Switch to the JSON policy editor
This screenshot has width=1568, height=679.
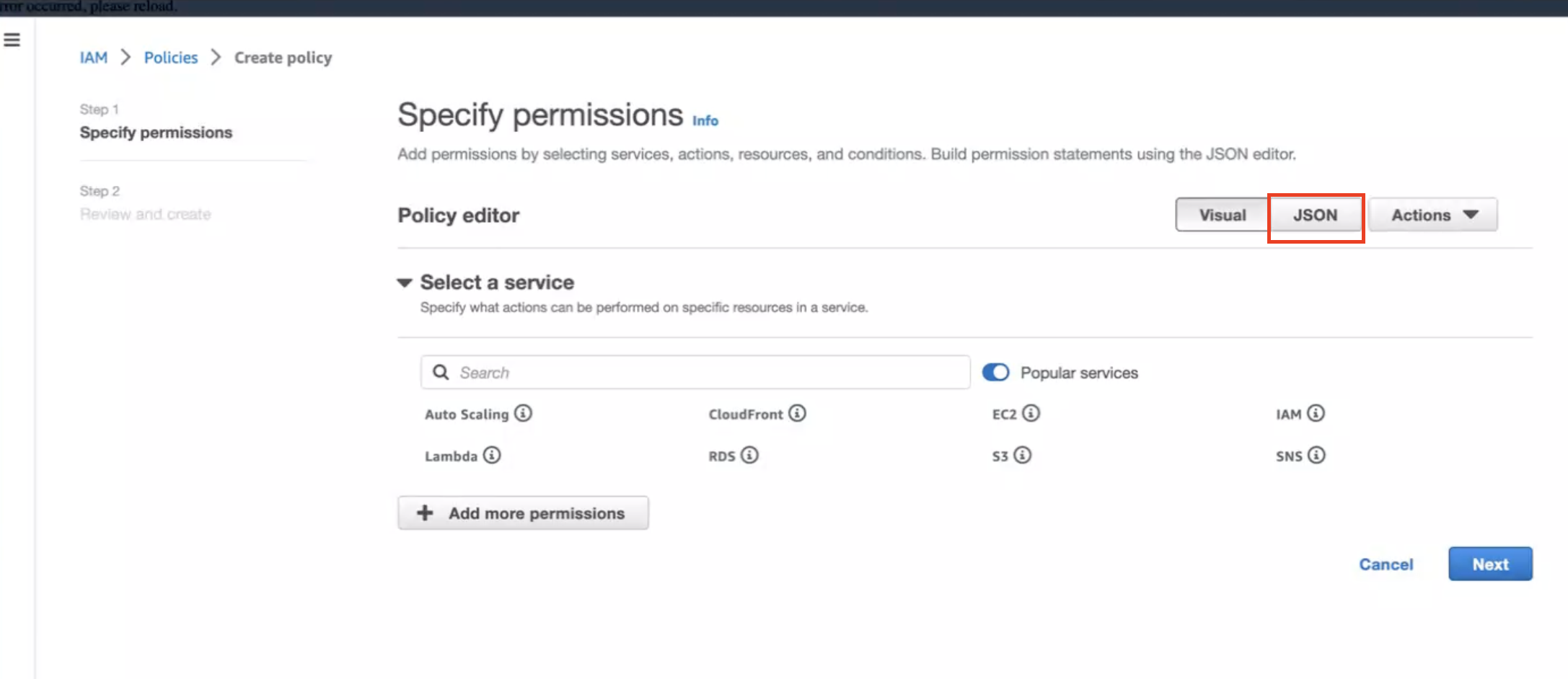point(1315,215)
